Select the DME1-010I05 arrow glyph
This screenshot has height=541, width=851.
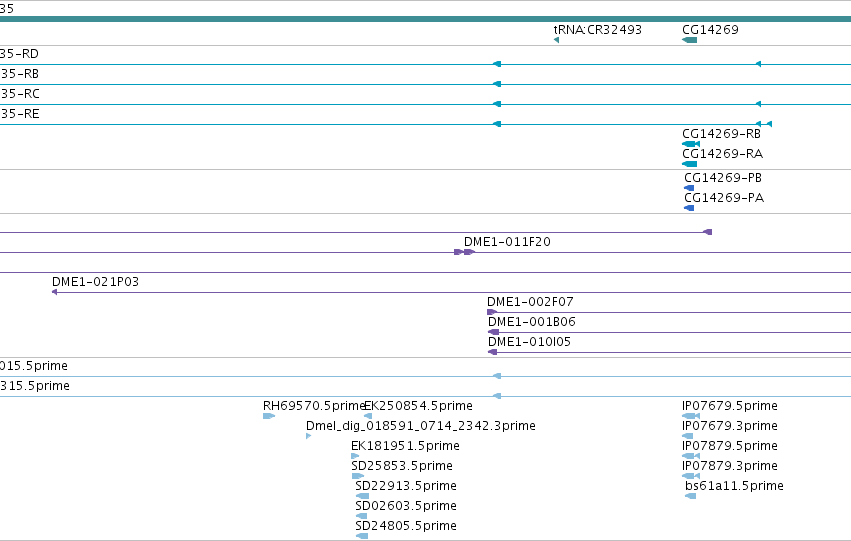(492, 352)
